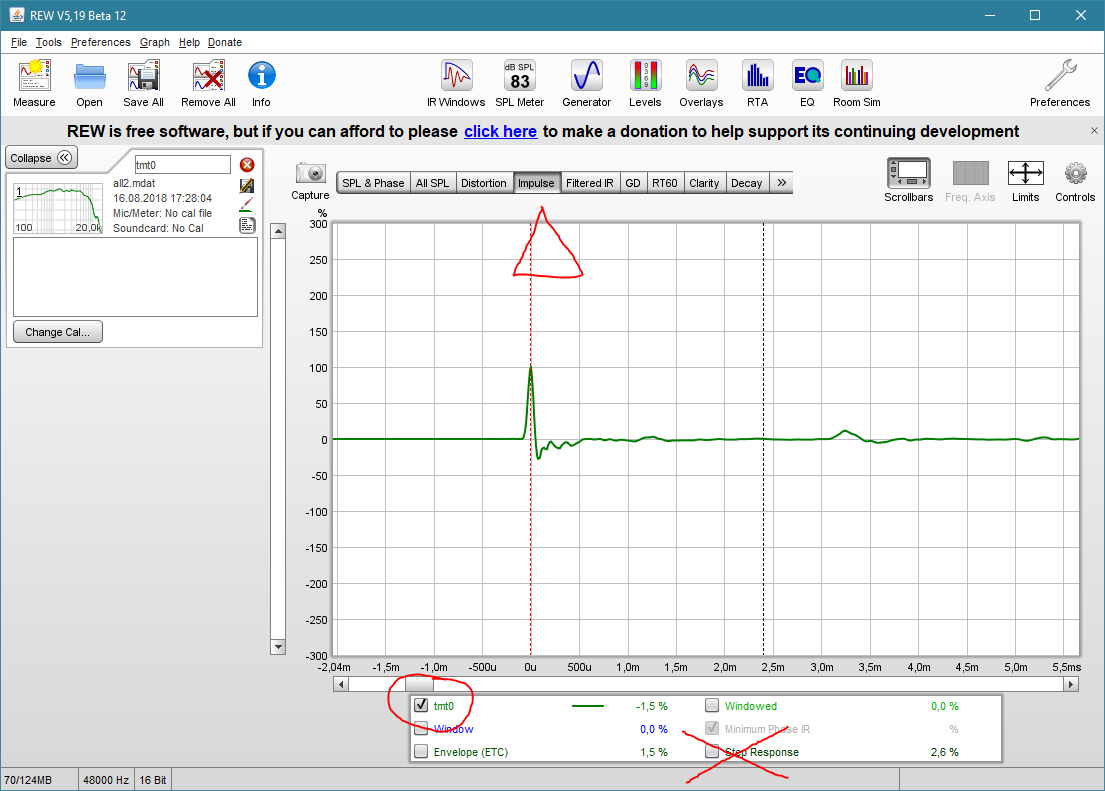Open graph Limits icon
Image resolution: width=1105 pixels, height=791 pixels.
[x=1025, y=173]
